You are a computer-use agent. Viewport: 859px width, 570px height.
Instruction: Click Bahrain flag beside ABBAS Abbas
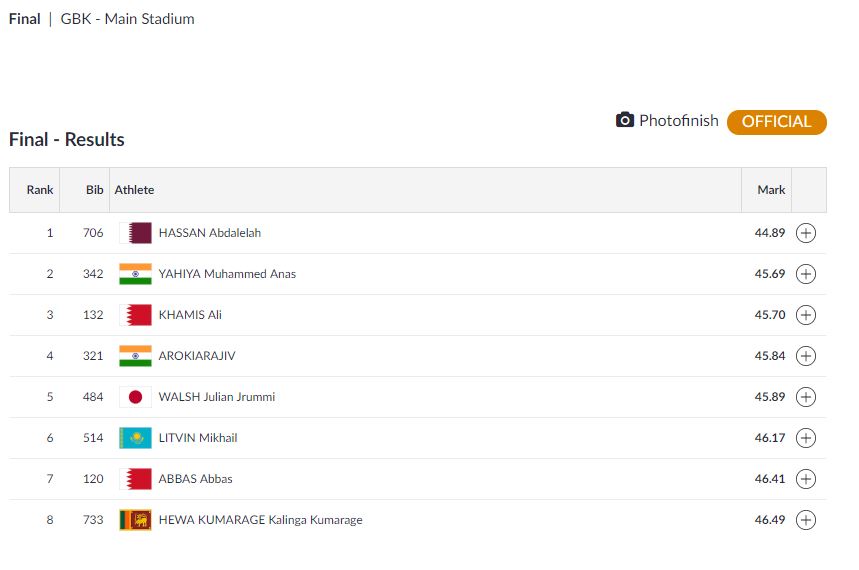pos(135,479)
